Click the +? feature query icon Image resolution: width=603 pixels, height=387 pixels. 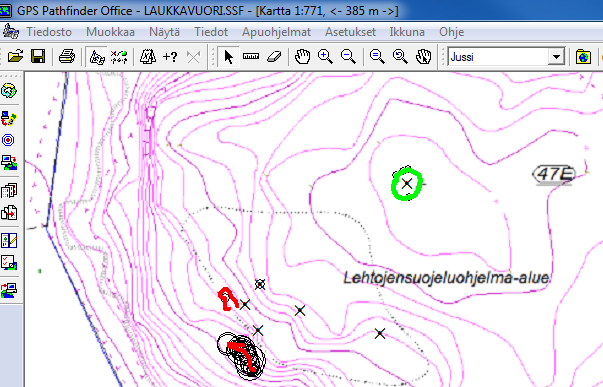click(x=170, y=57)
